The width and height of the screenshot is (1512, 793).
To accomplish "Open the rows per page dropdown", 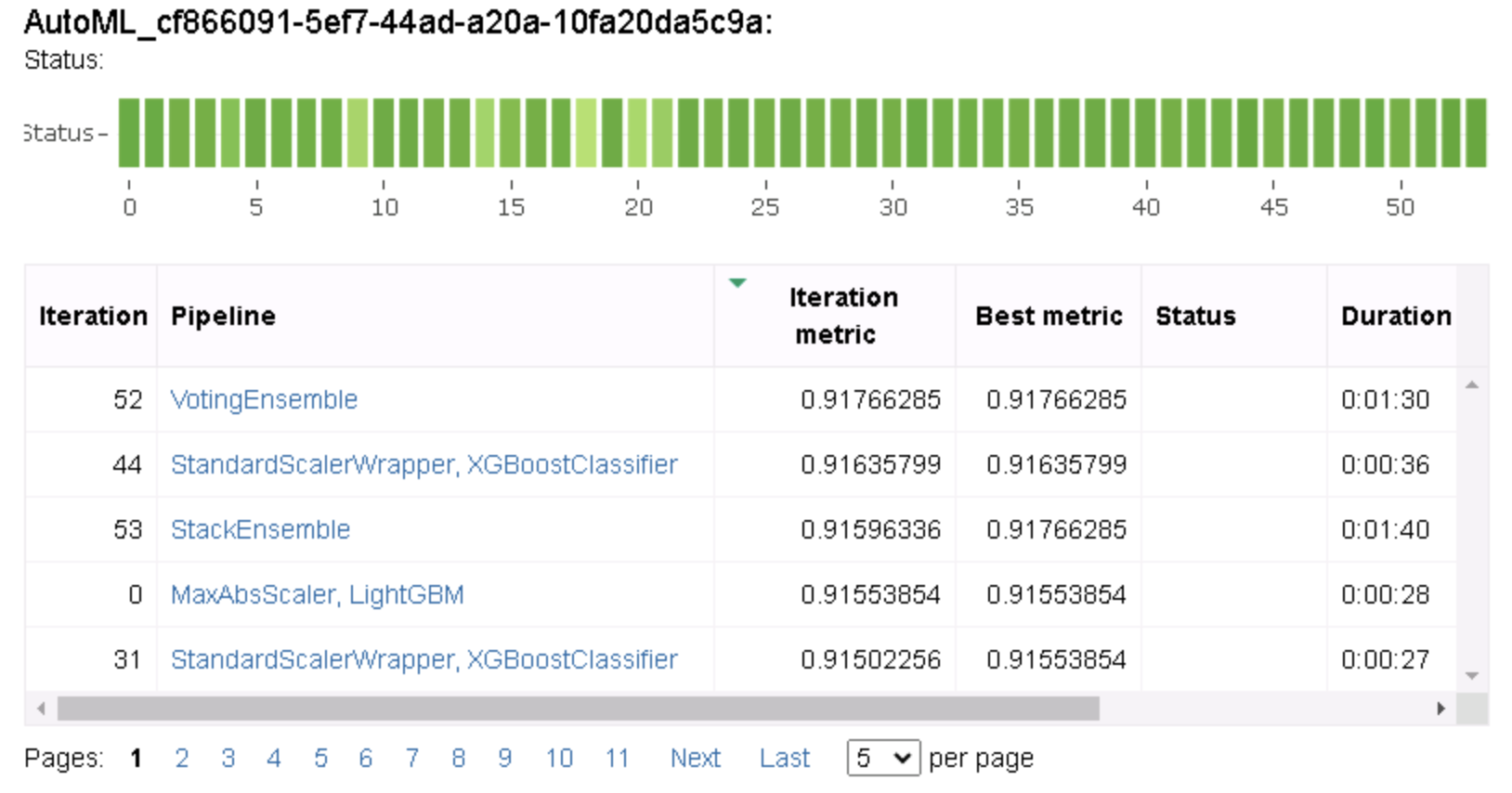I will coord(883,759).
